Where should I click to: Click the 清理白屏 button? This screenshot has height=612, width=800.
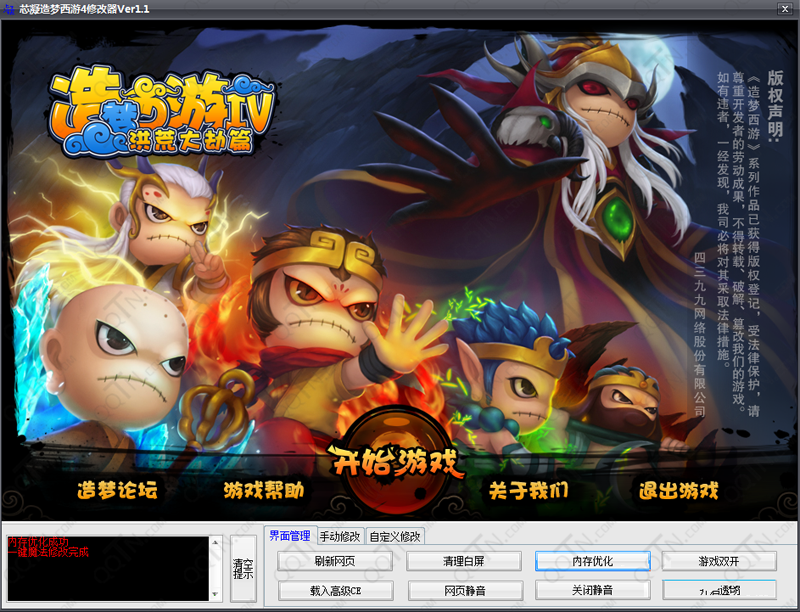[464, 561]
